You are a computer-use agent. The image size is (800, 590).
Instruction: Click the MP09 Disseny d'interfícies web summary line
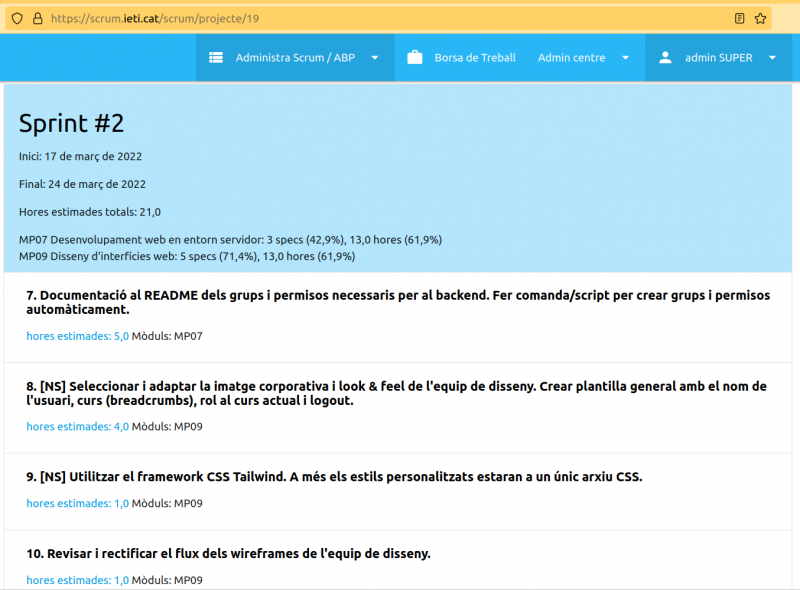pyautogui.click(x=187, y=256)
